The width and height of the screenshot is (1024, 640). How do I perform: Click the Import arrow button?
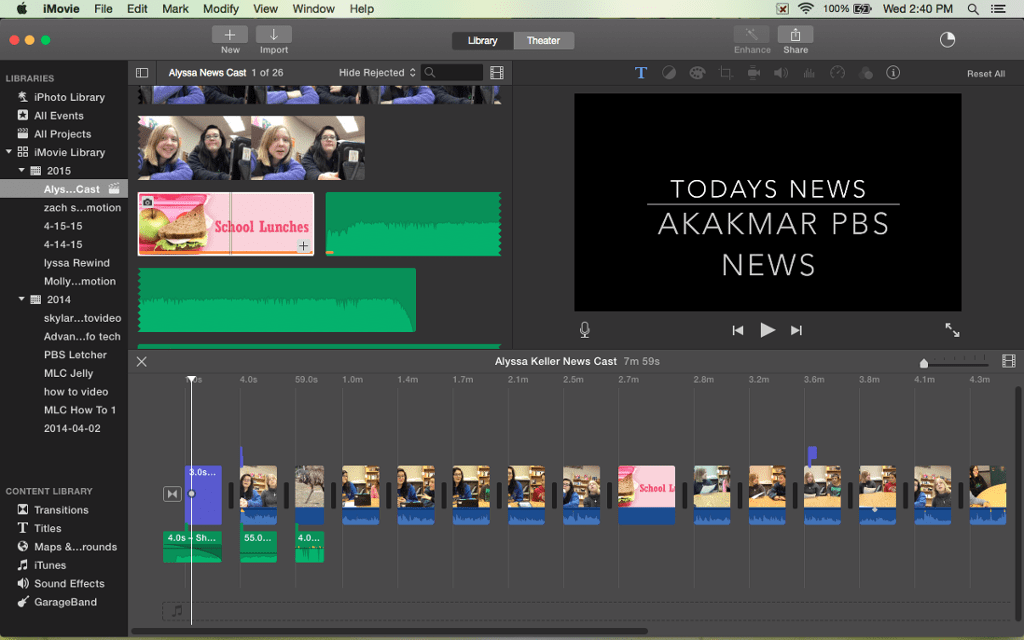coord(274,35)
